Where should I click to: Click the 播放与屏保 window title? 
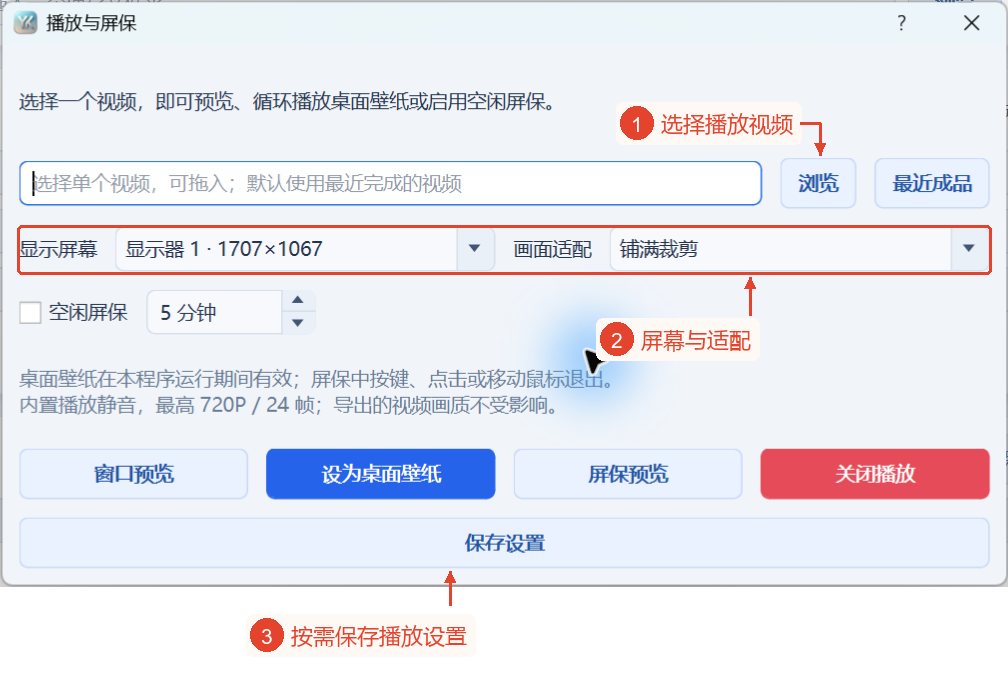pyautogui.click(x=91, y=23)
